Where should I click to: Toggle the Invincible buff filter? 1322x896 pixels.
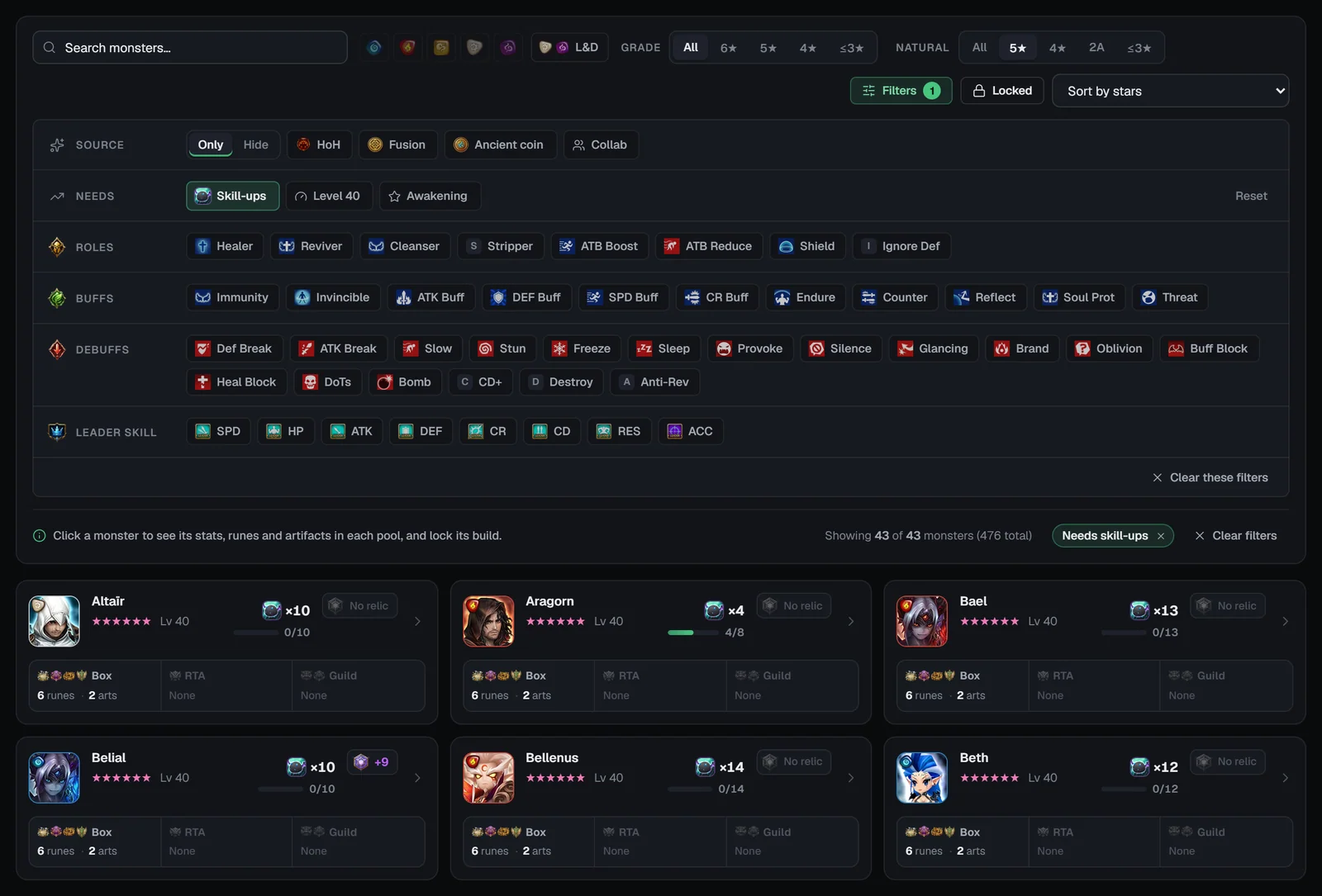pos(333,297)
